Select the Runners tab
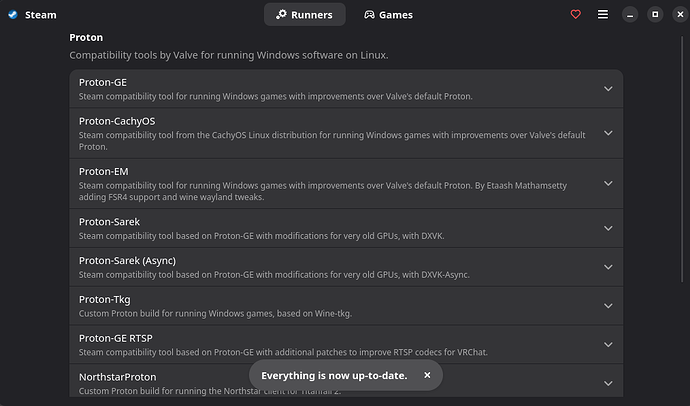The height and width of the screenshot is (406, 690). coord(305,15)
